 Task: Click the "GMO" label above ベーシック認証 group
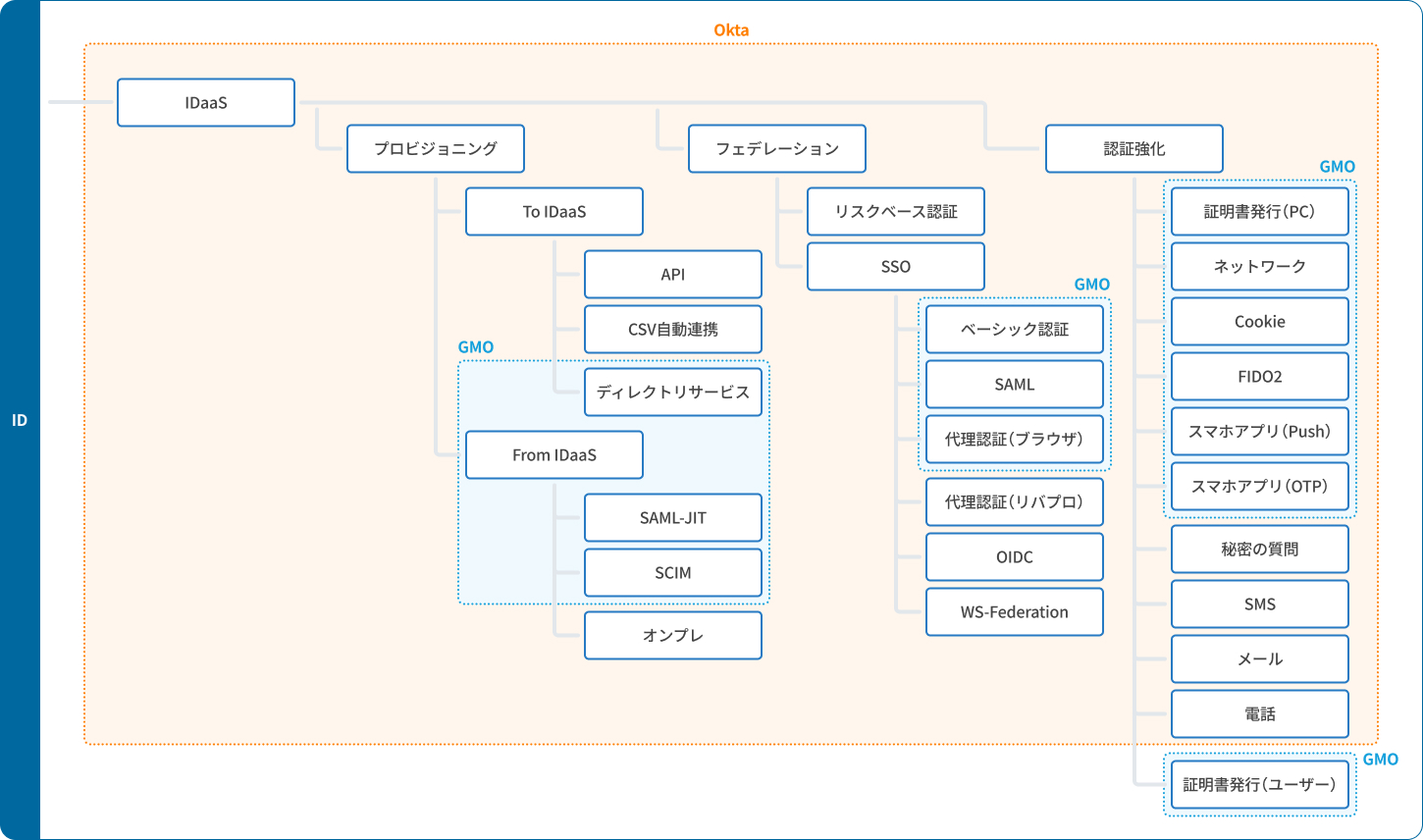point(1092,285)
